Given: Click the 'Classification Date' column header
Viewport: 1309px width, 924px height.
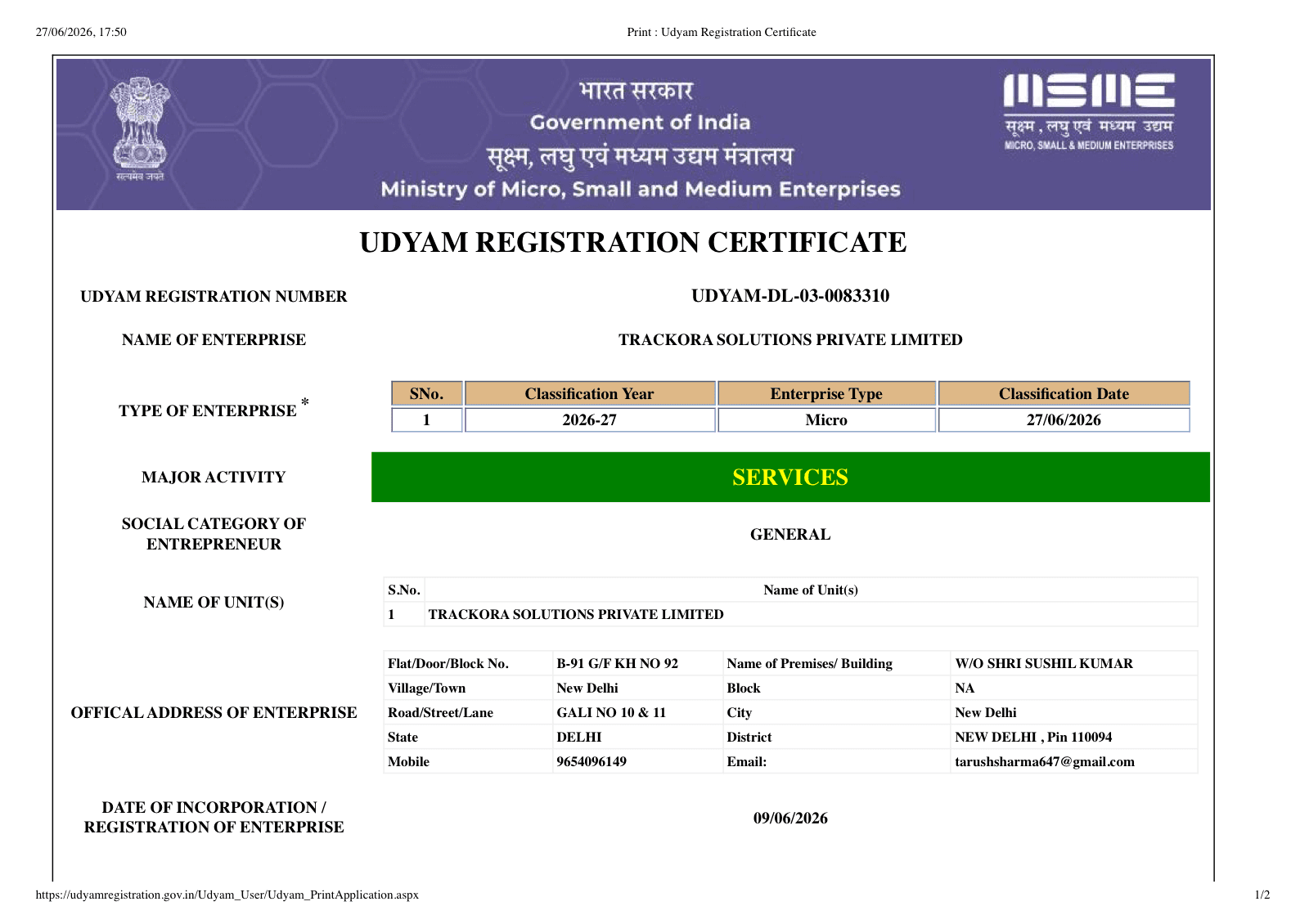Looking at the screenshot, I should tap(1064, 393).
